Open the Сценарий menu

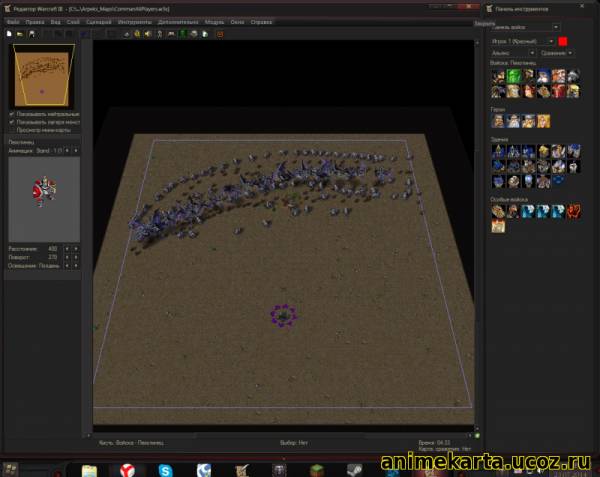pyautogui.click(x=99, y=22)
